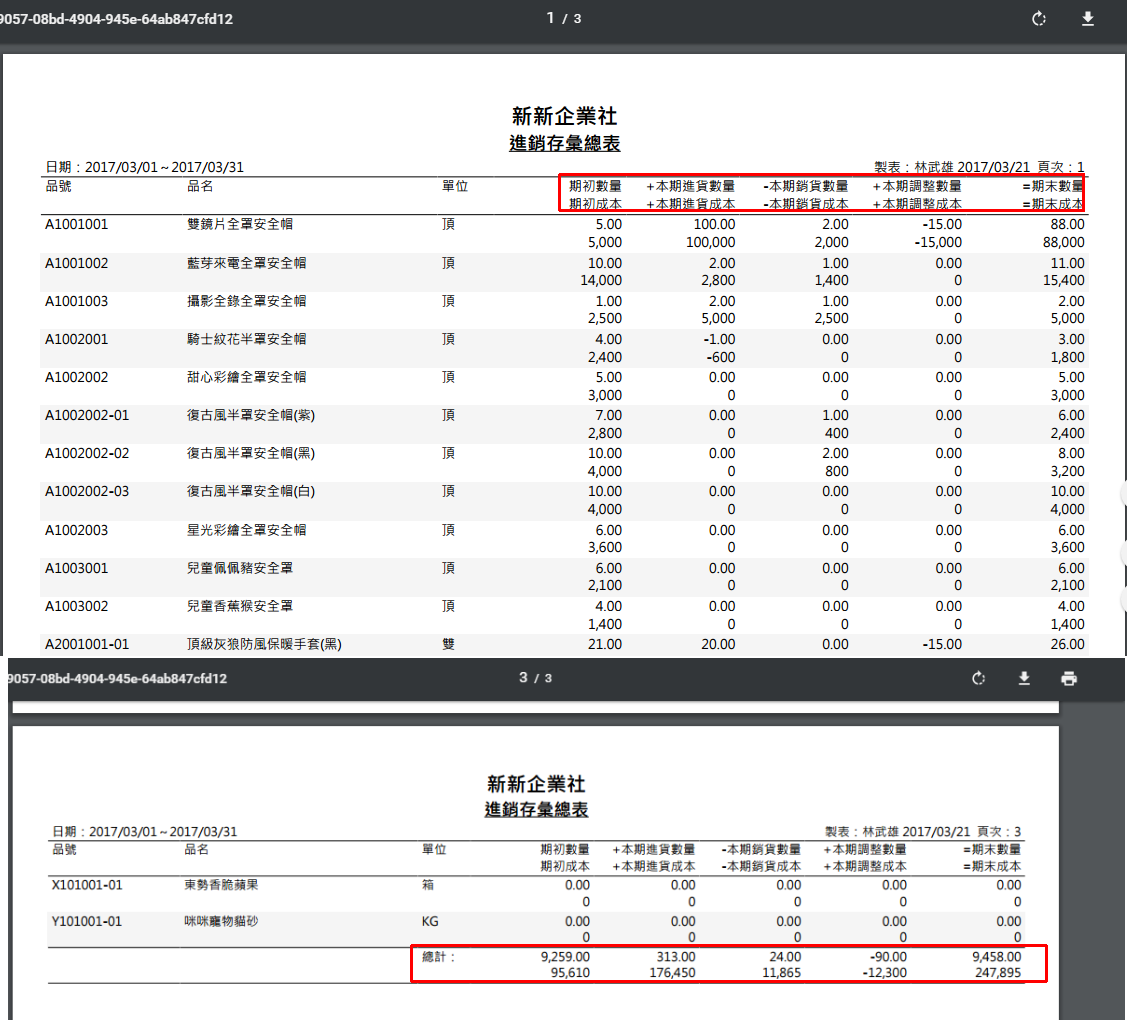Image resolution: width=1127 pixels, height=1020 pixels.
Task: Click product name 甜心彩繪全罩安全帽
Action: [247, 377]
